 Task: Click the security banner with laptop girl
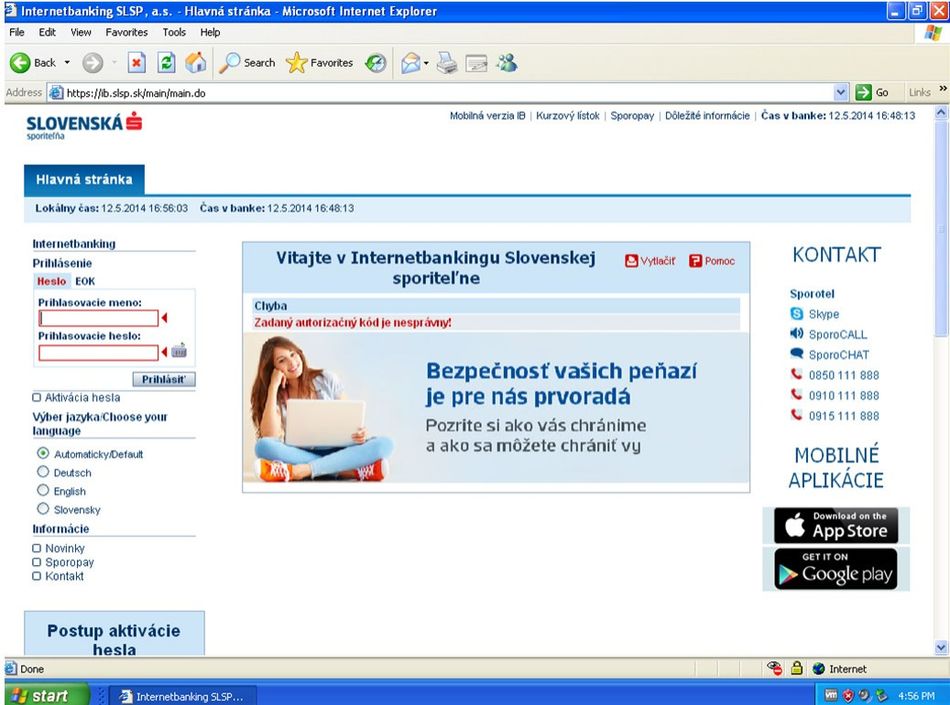pyautogui.click(x=496, y=408)
